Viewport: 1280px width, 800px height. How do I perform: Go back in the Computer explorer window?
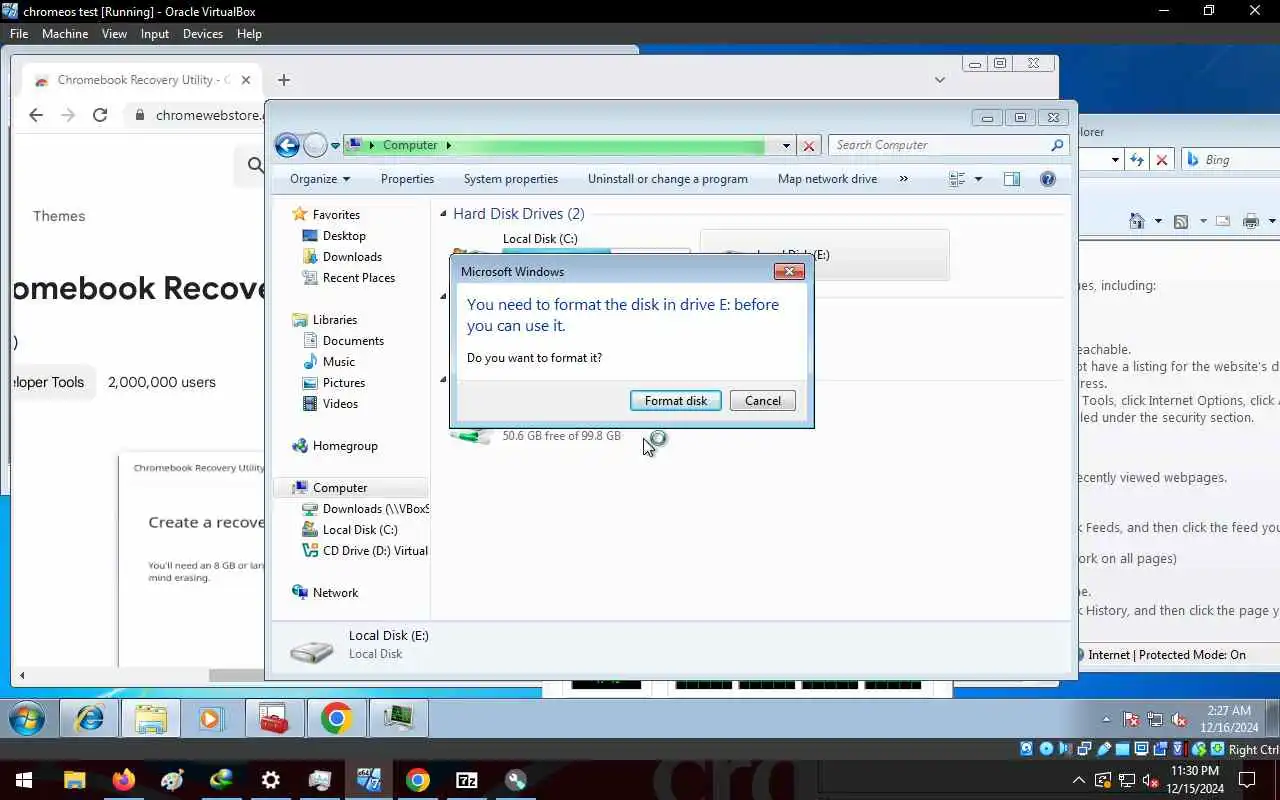(x=287, y=145)
